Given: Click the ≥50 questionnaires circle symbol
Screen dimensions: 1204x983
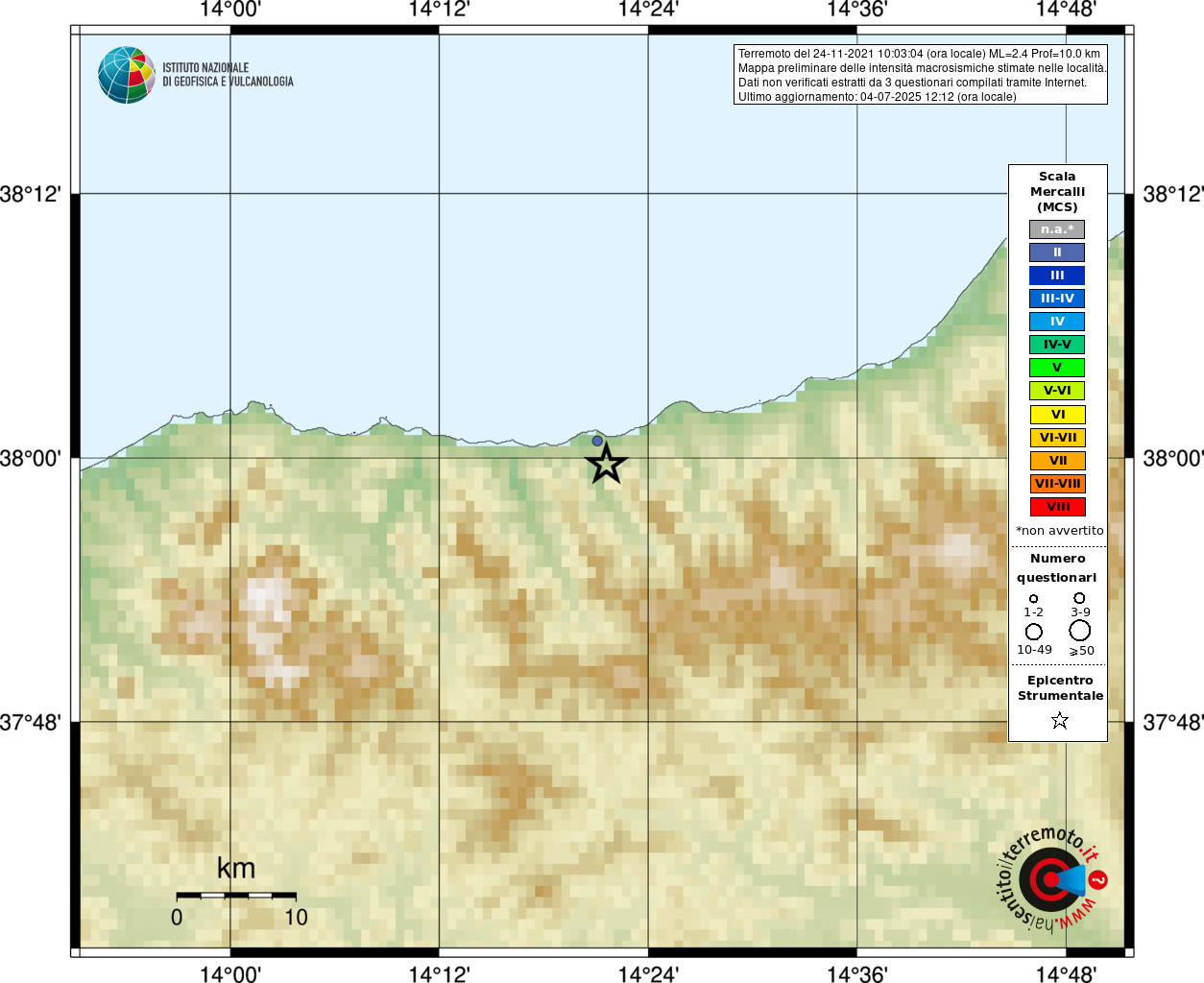Looking at the screenshot, I should click(x=1080, y=631).
